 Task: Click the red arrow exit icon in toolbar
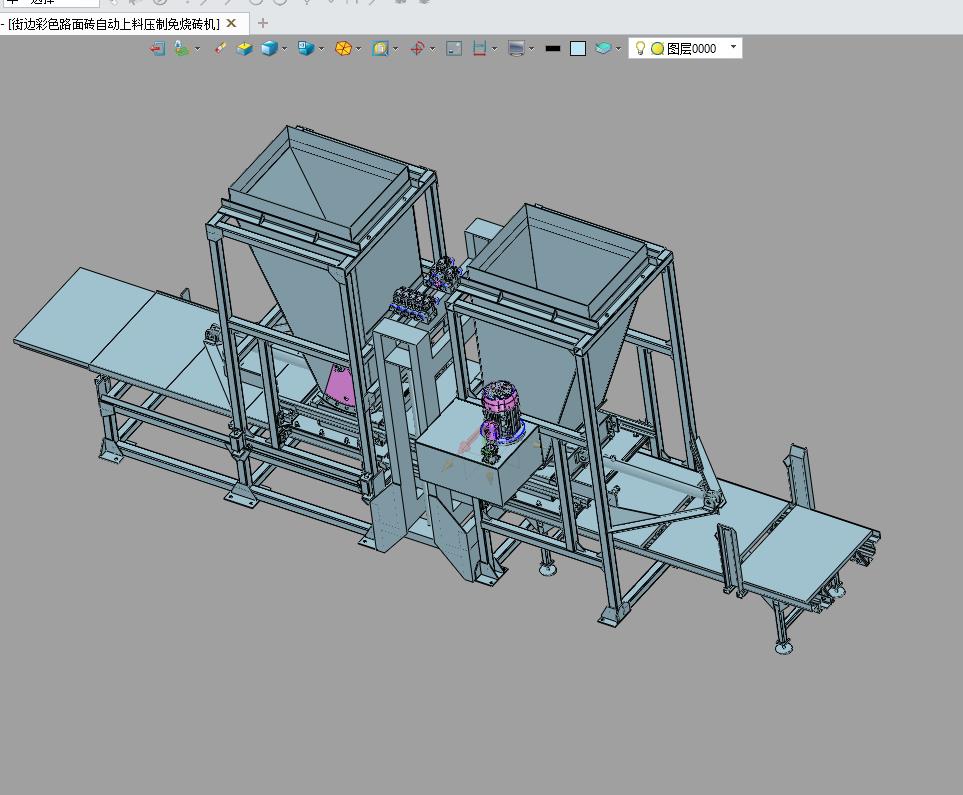pos(158,49)
